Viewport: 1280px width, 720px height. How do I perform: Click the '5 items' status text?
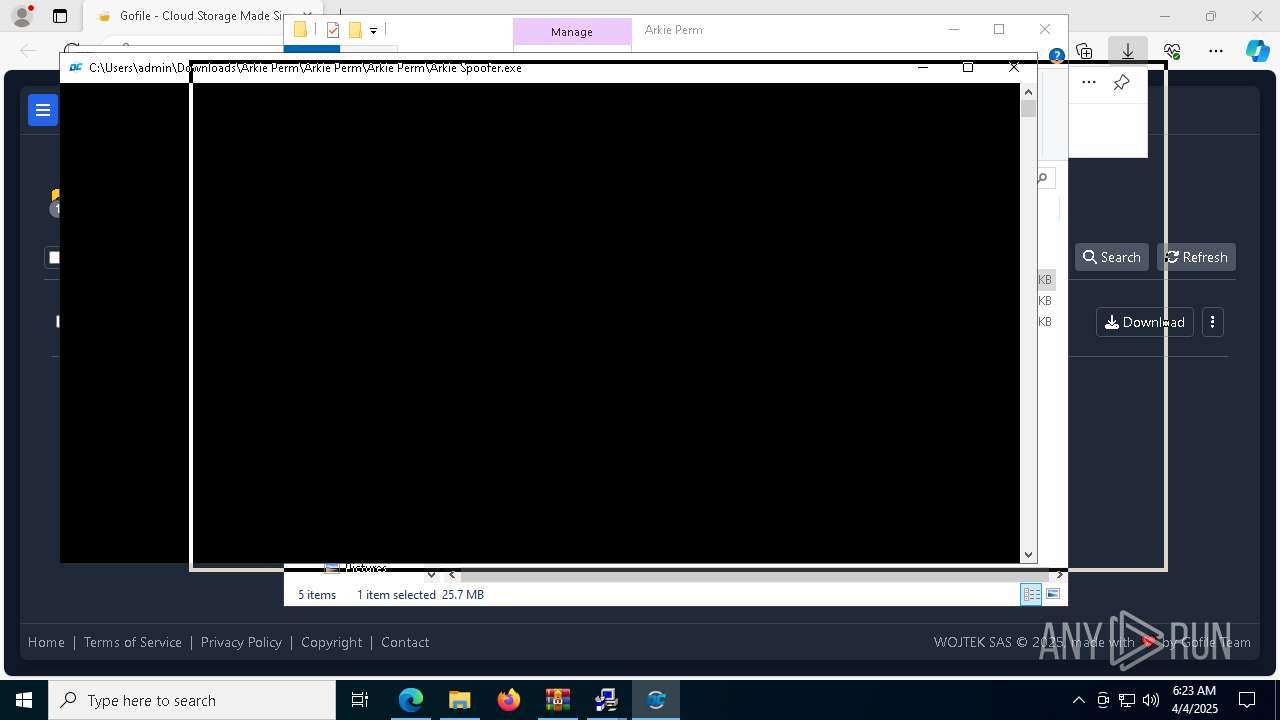[317, 594]
